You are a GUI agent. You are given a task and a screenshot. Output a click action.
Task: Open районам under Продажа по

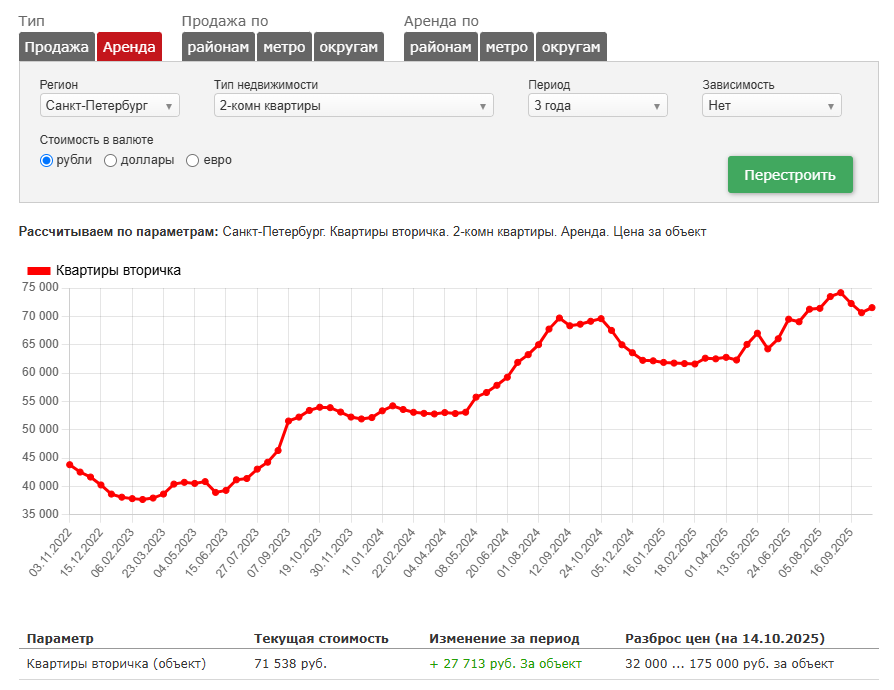(x=218, y=47)
